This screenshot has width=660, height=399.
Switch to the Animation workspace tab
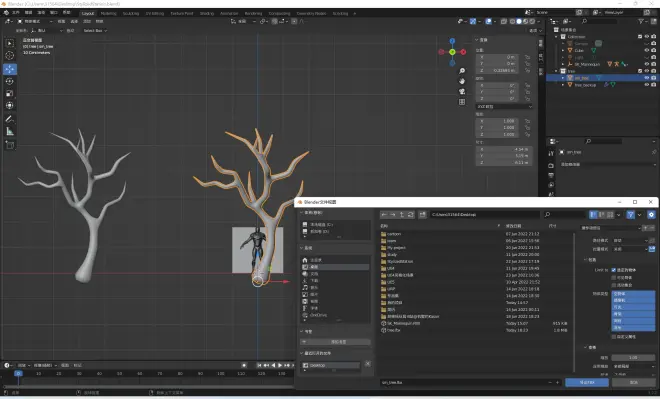click(229, 13)
